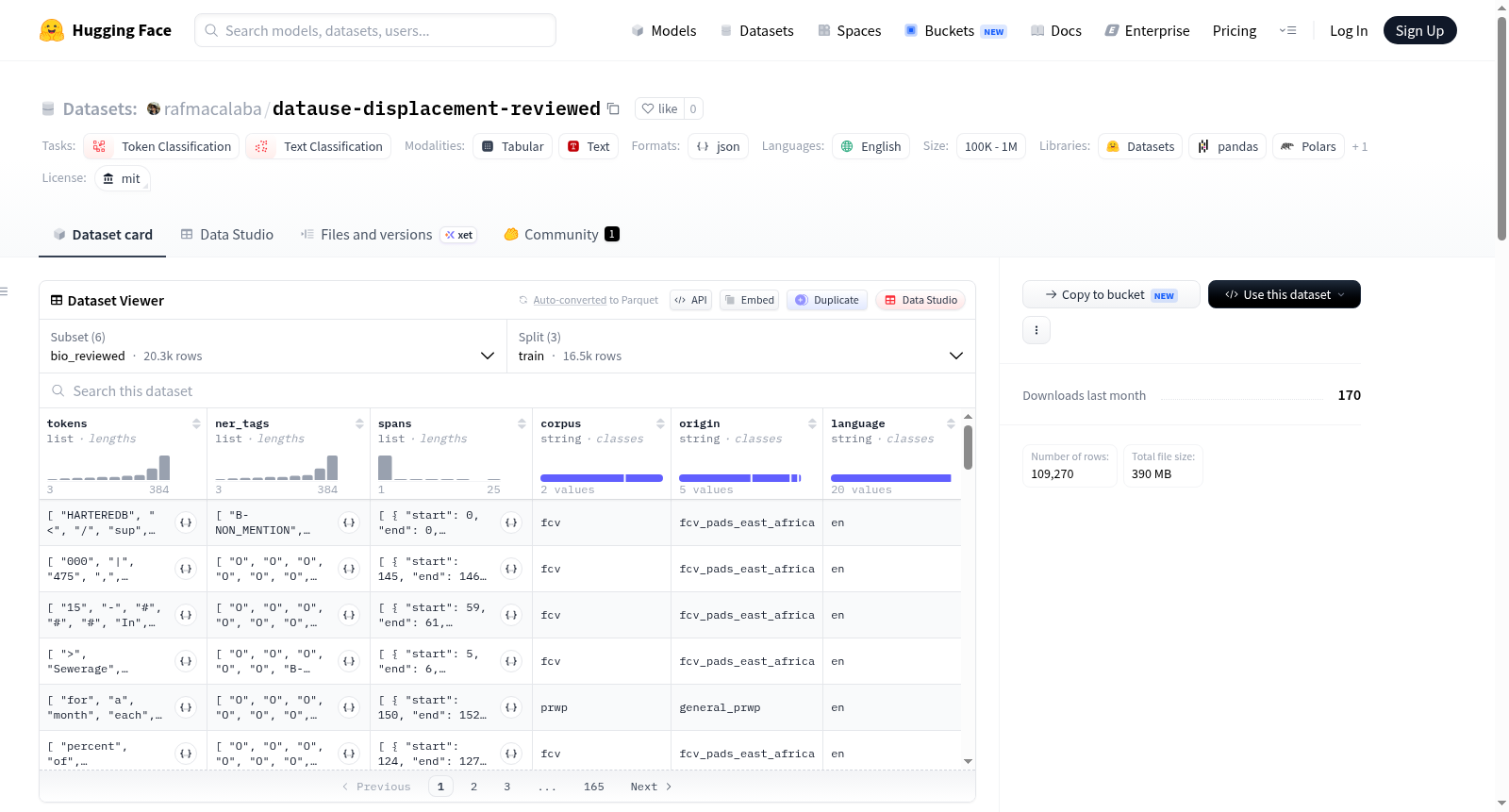1509x812 pixels.
Task: Go to the Community tab
Action: [x=562, y=235]
